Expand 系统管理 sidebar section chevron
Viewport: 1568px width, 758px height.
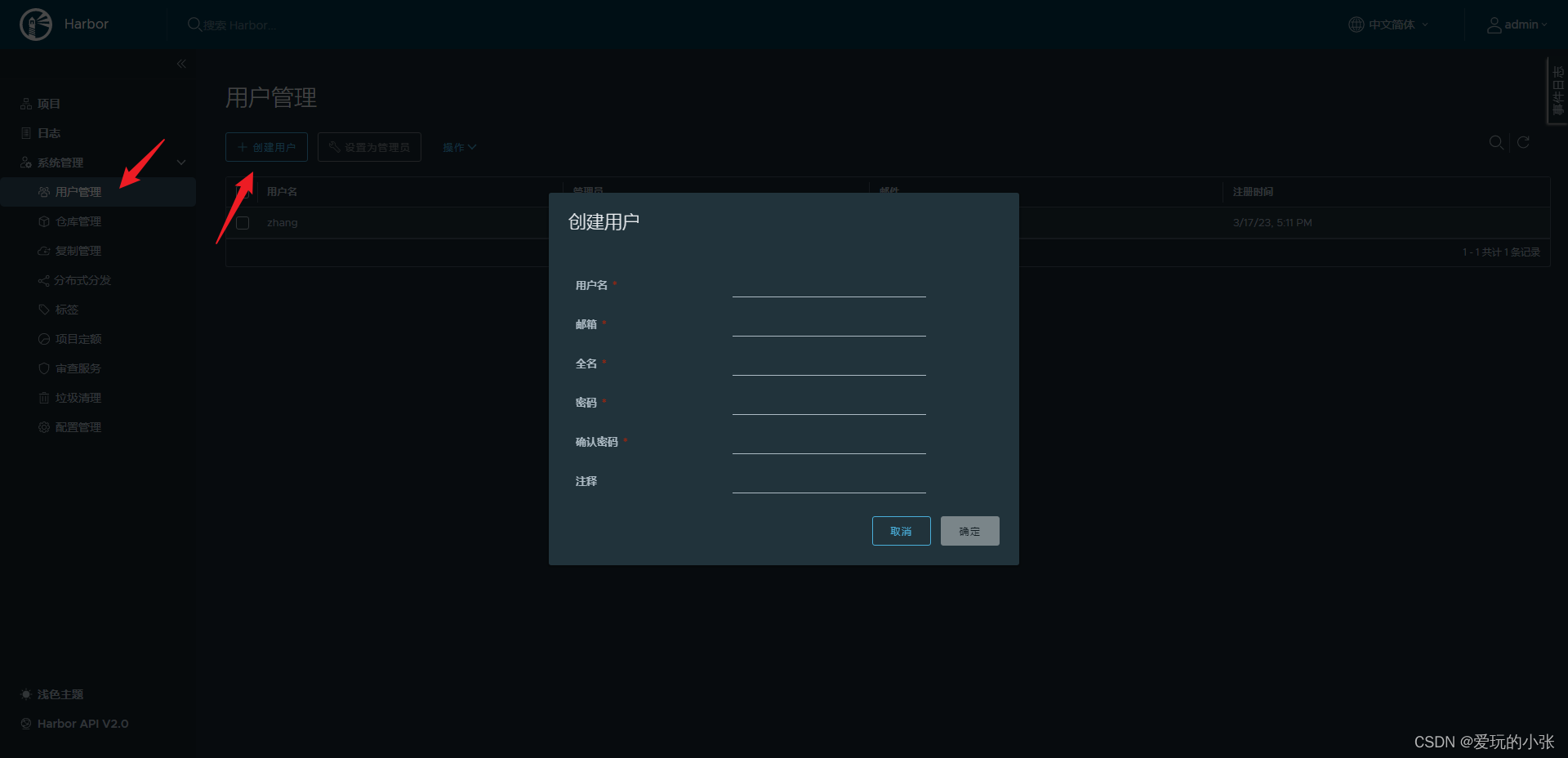pos(181,163)
